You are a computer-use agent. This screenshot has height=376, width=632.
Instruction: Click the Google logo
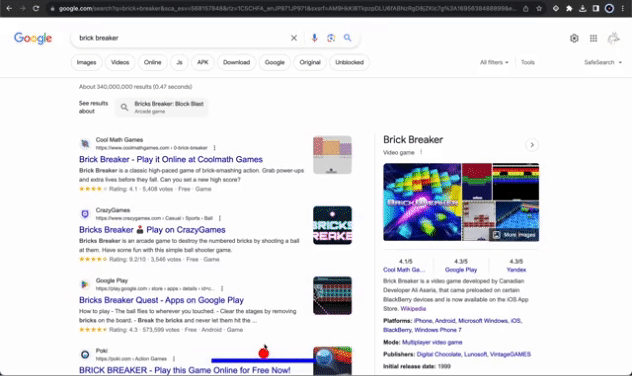pos(33,38)
